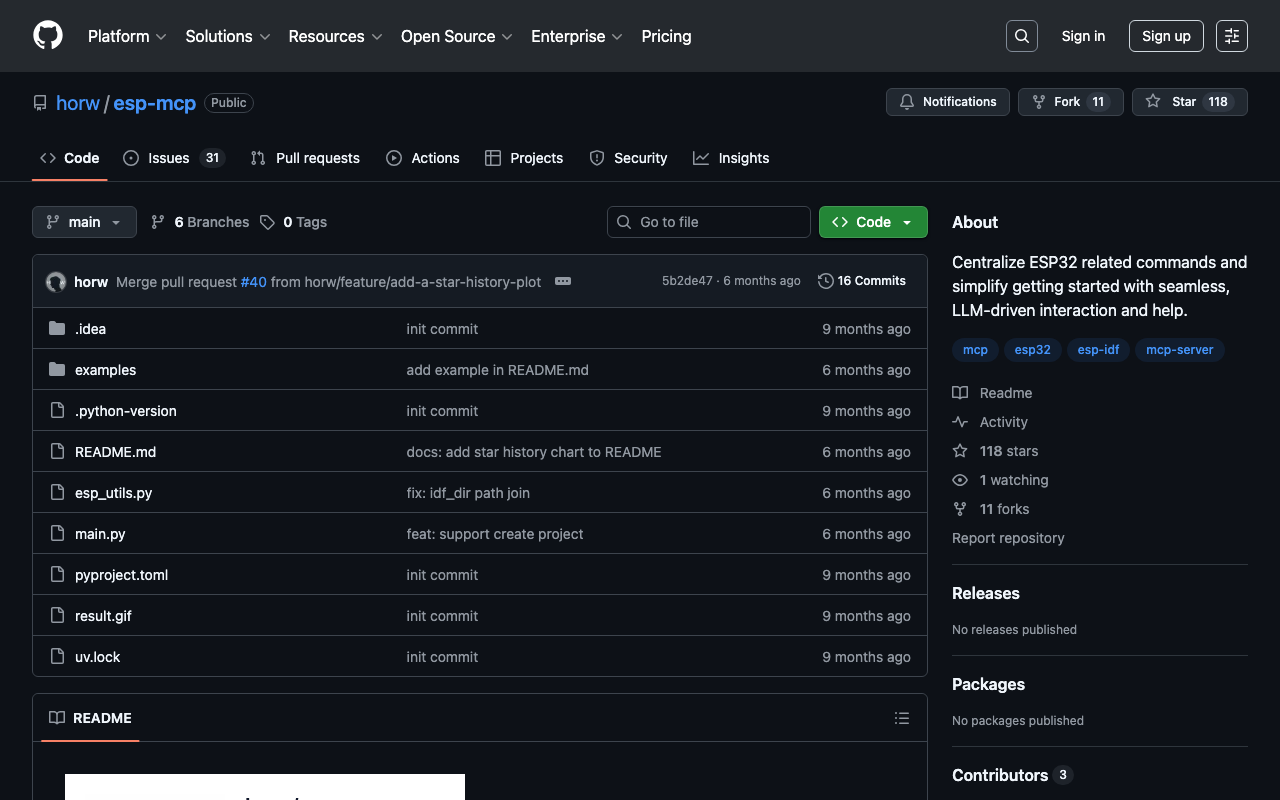Open the search magnifier icon

1021,36
